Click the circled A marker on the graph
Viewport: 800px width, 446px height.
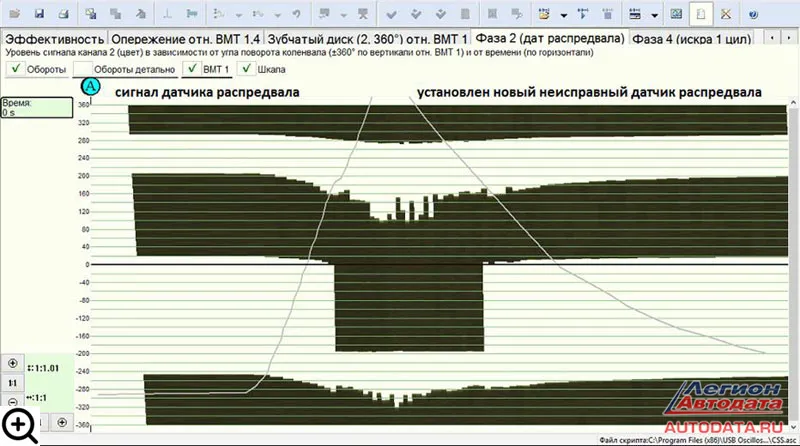(91, 87)
